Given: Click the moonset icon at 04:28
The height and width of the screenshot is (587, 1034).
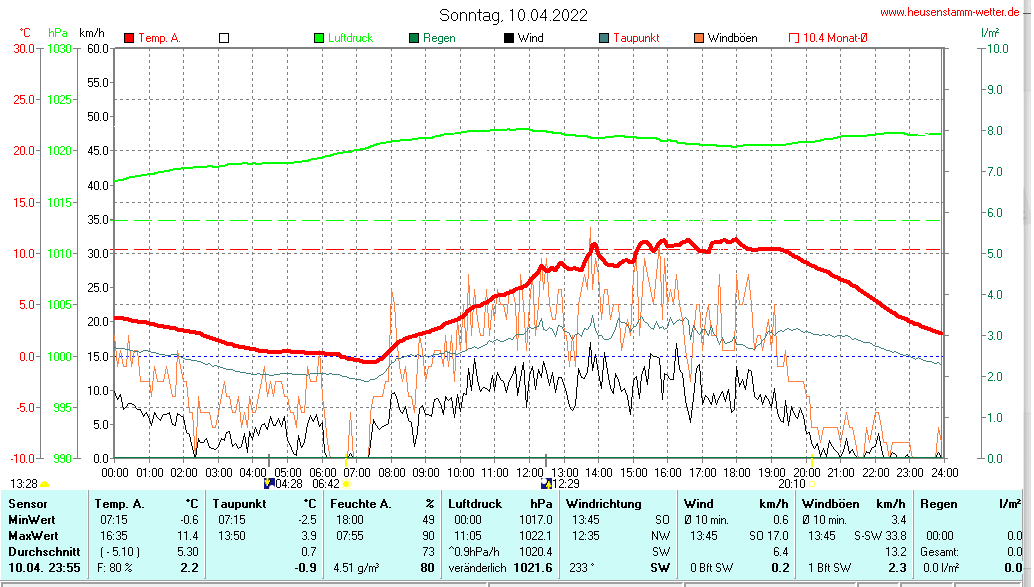Looking at the screenshot, I should (268, 483).
